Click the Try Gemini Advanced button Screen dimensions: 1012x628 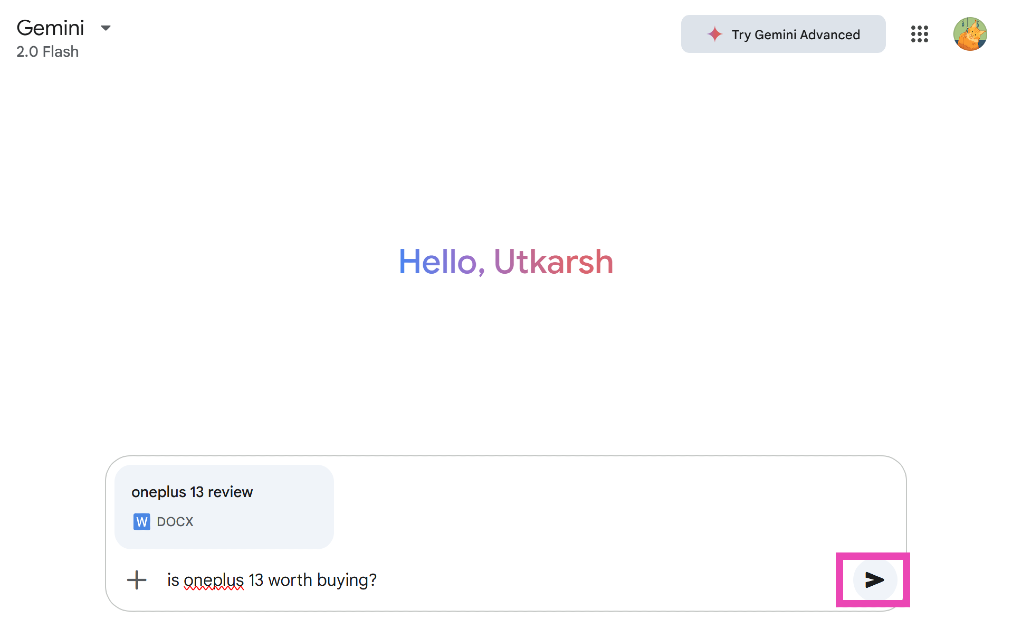point(783,34)
